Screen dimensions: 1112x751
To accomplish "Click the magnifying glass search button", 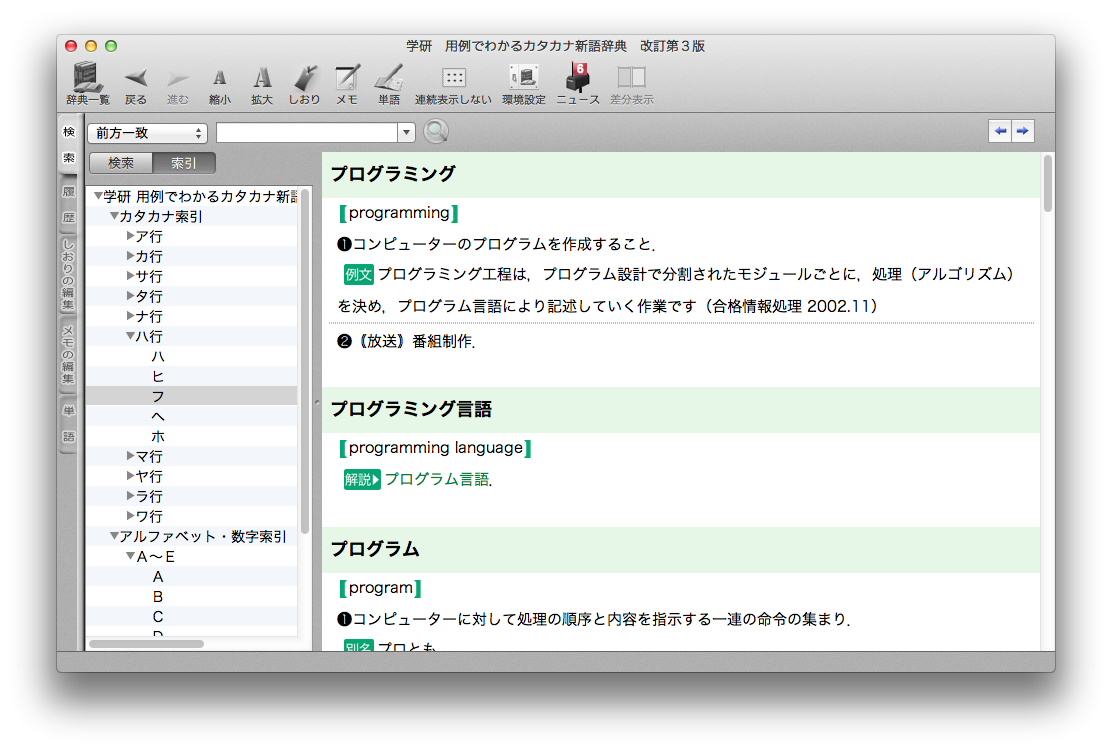I will point(436,132).
